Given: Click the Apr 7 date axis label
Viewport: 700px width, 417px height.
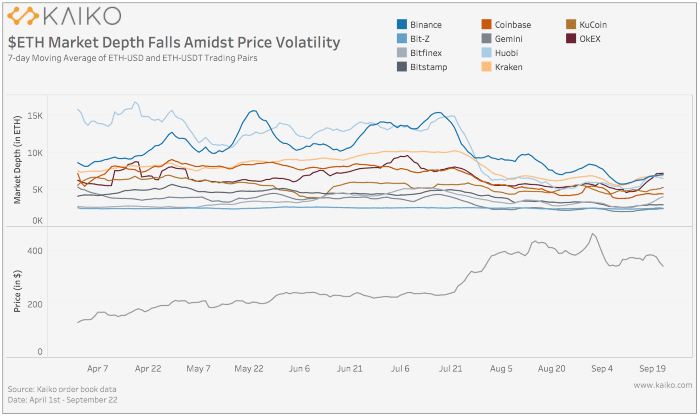Looking at the screenshot, I should click(x=97, y=369).
